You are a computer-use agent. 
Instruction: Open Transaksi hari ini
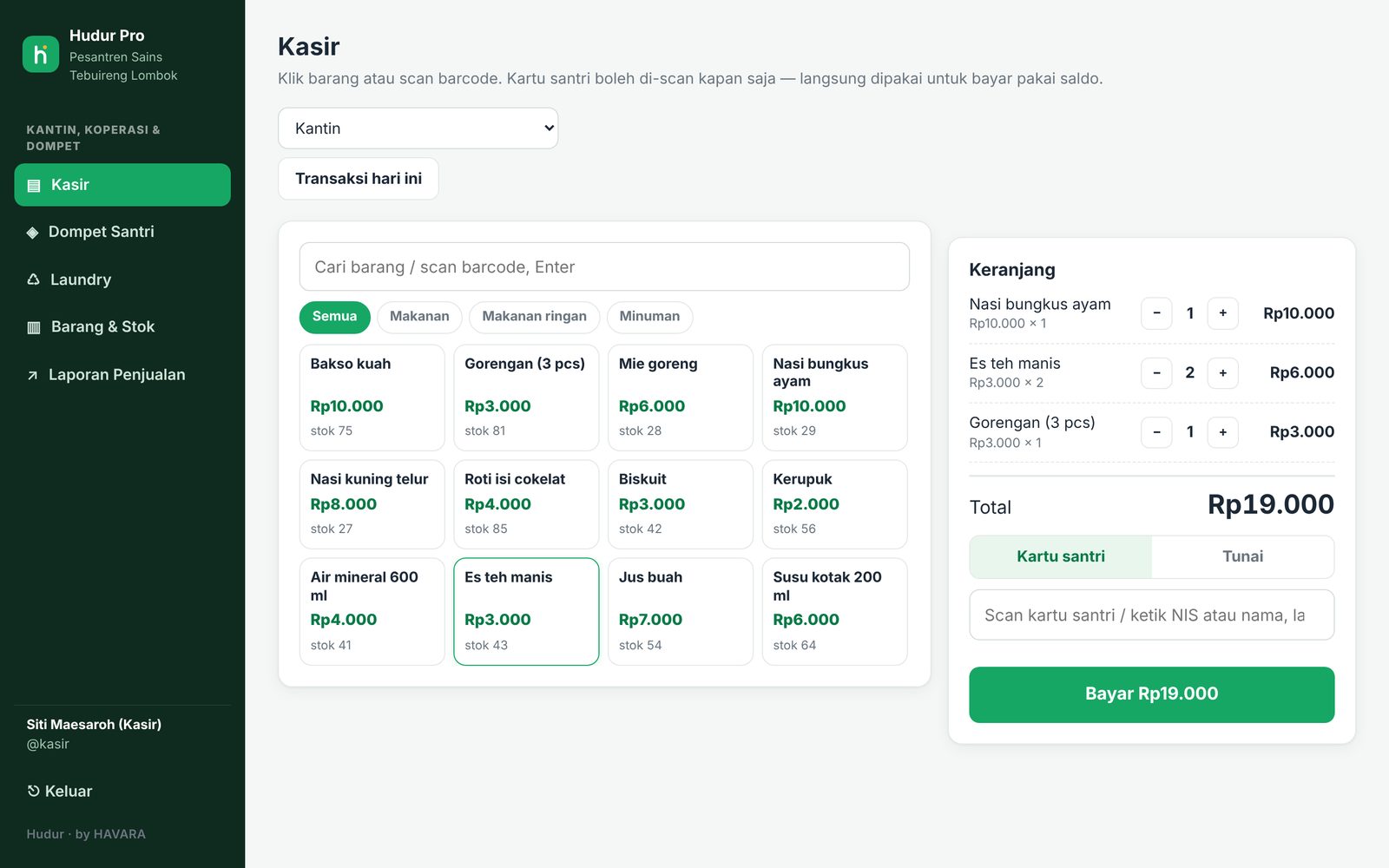point(359,179)
